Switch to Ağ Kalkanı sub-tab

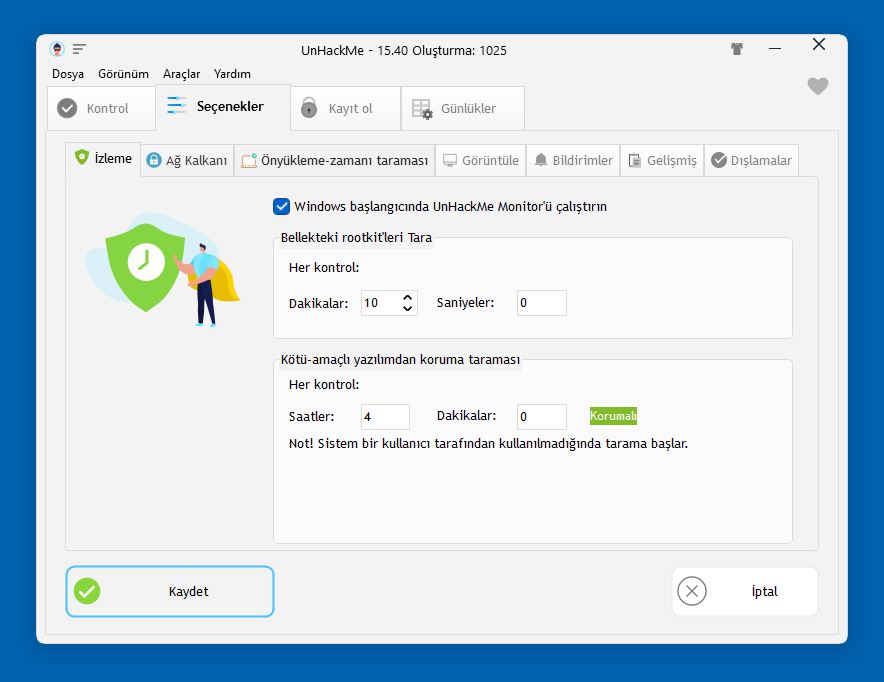coord(187,161)
